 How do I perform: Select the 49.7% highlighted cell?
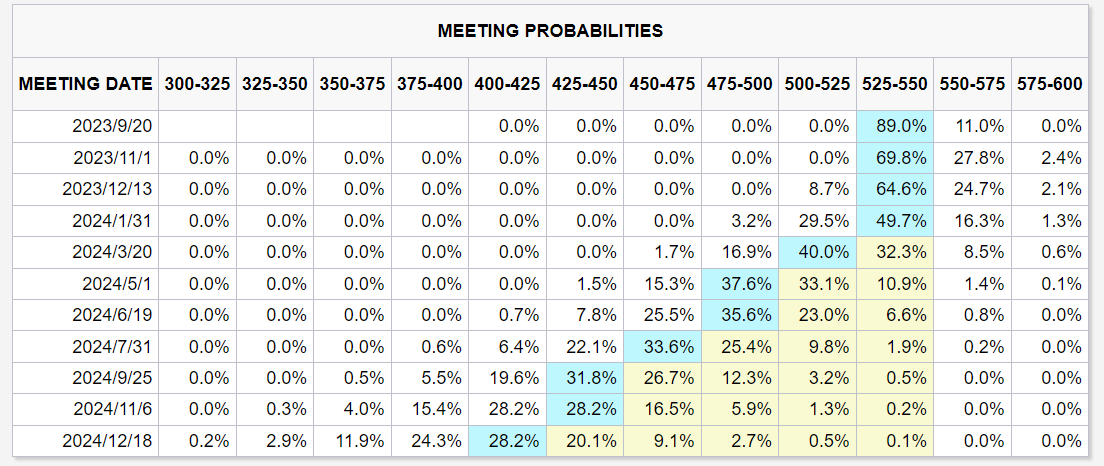895,221
